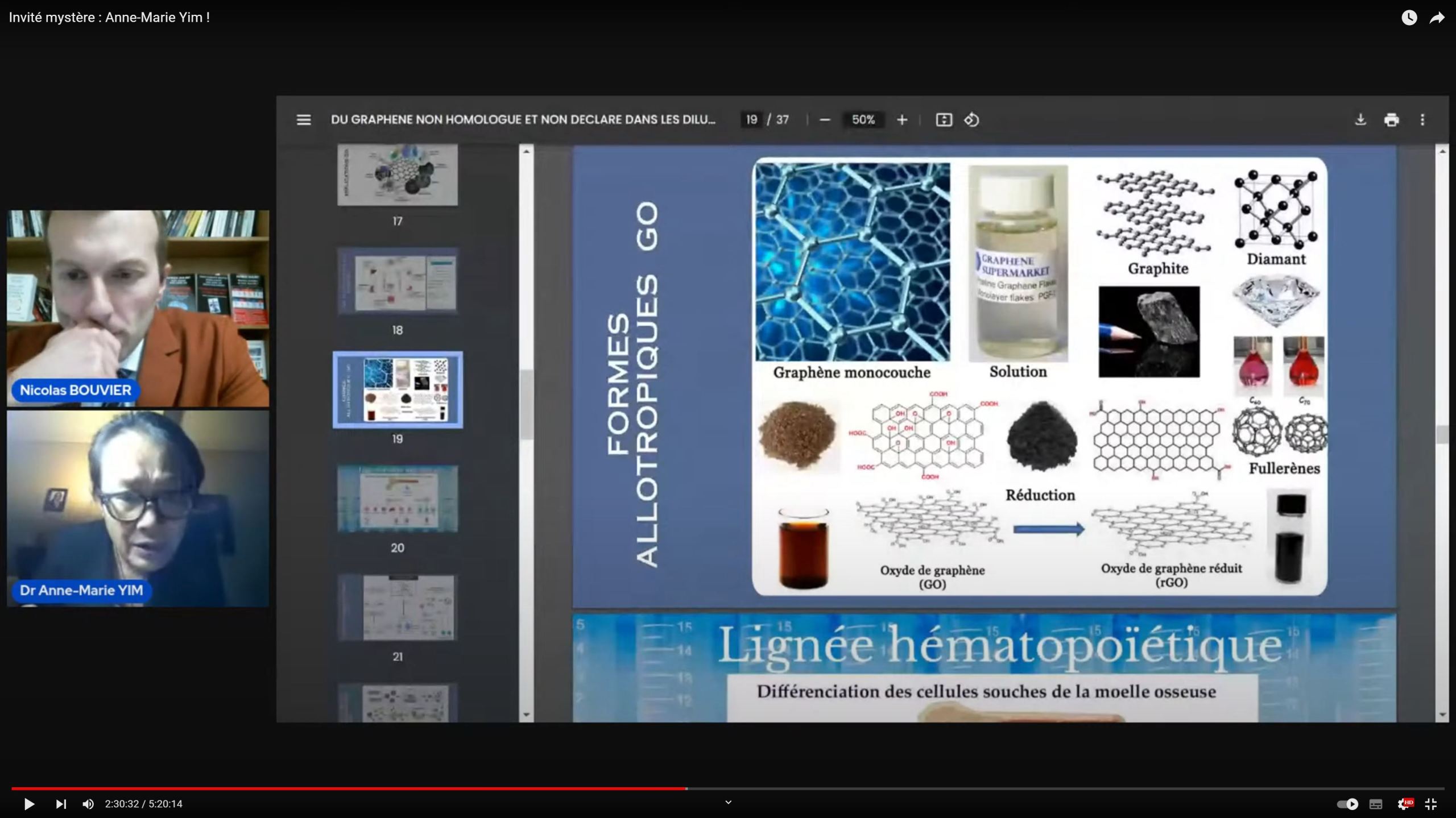The image size is (1456, 818).
Task: Open the PDF more actions menu
Action: point(1422,120)
